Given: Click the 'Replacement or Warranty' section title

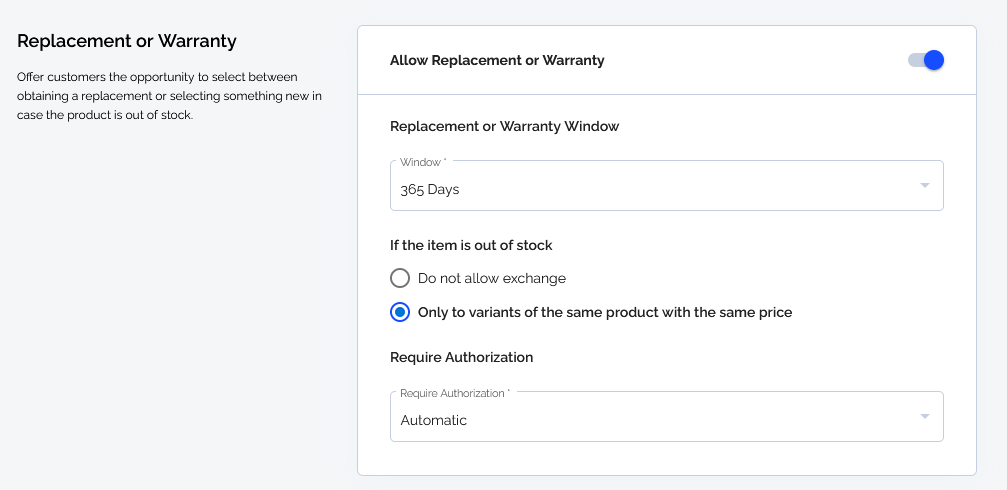Looking at the screenshot, I should pyautogui.click(x=127, y=41).
